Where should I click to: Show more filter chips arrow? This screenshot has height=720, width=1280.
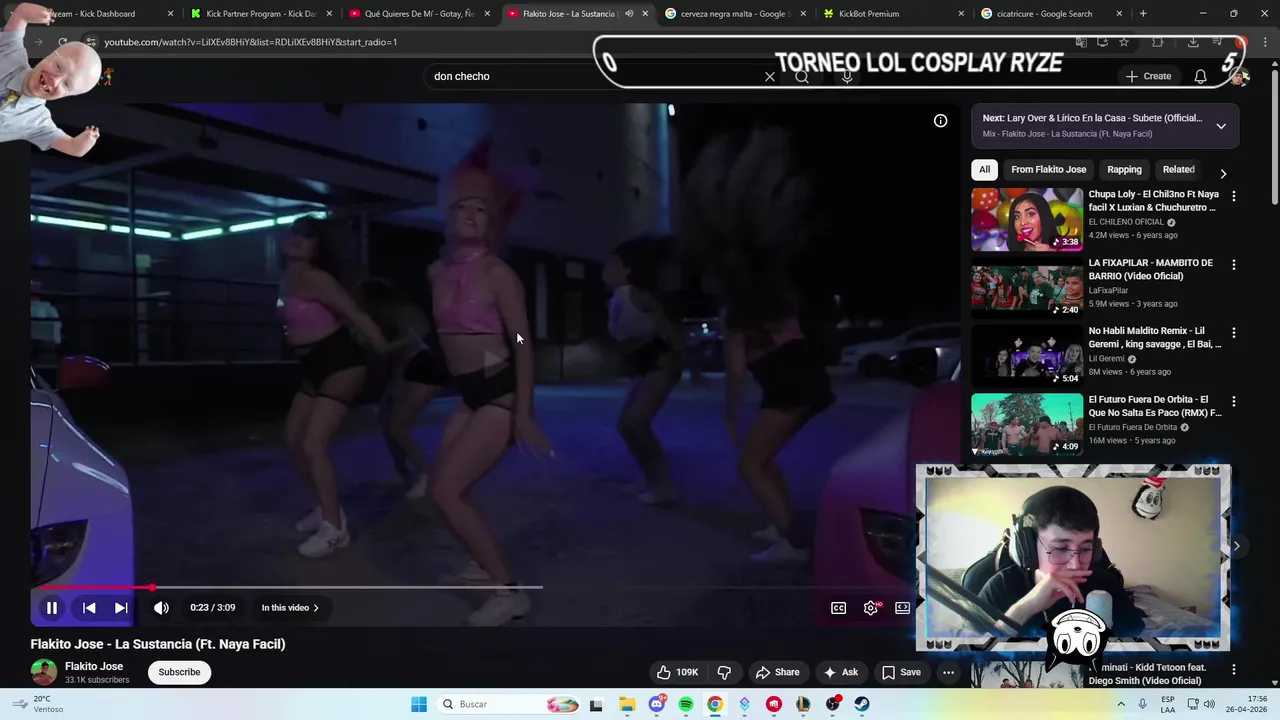1222,174
